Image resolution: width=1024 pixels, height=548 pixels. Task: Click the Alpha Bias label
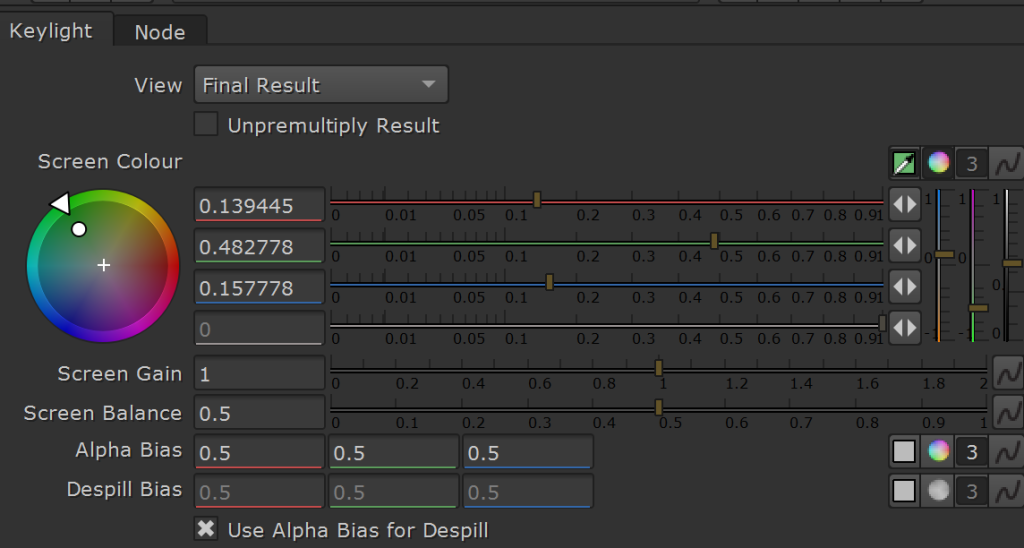point(128,450)
